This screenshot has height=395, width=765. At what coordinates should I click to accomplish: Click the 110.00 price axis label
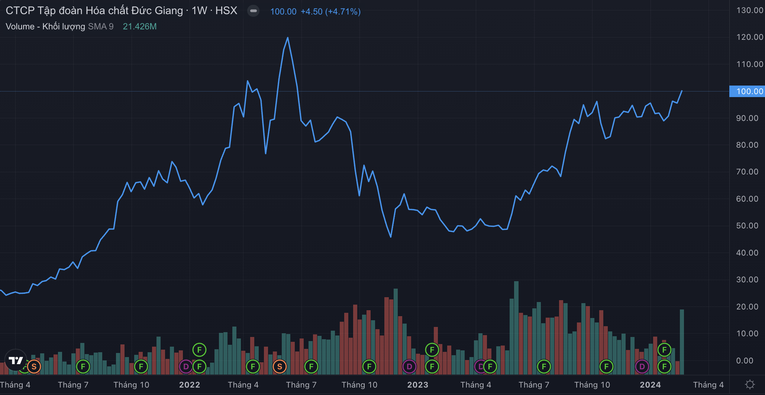[751, 64]
